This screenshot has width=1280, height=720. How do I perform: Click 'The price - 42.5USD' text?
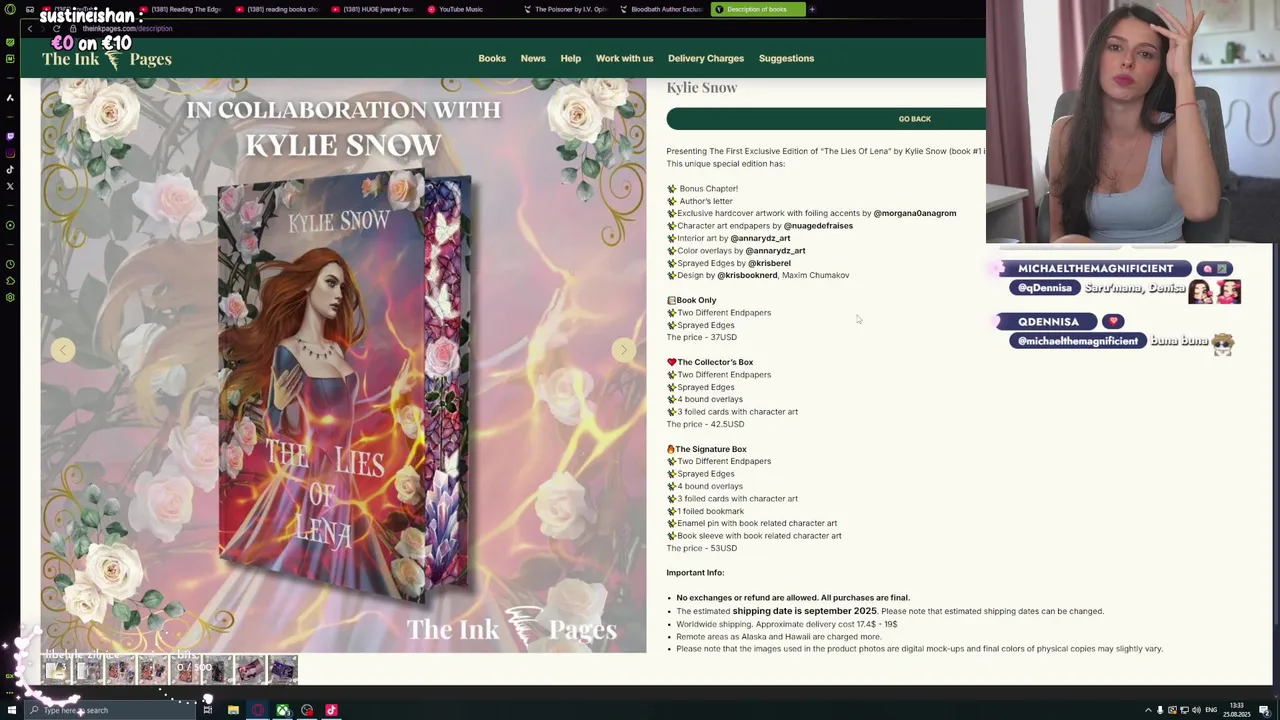tap(706, 424)
